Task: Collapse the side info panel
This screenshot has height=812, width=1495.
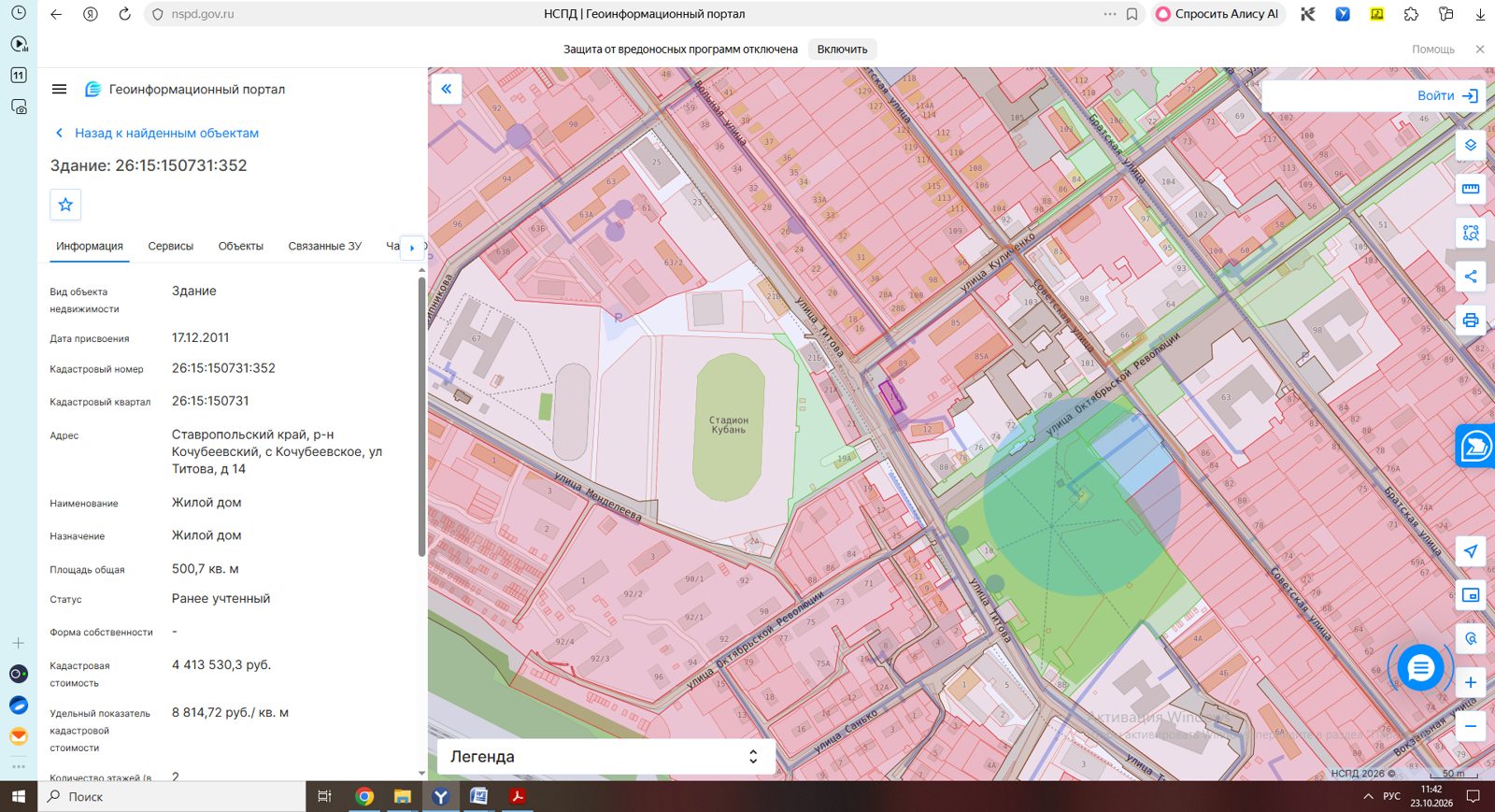Action: coord(447,89)
